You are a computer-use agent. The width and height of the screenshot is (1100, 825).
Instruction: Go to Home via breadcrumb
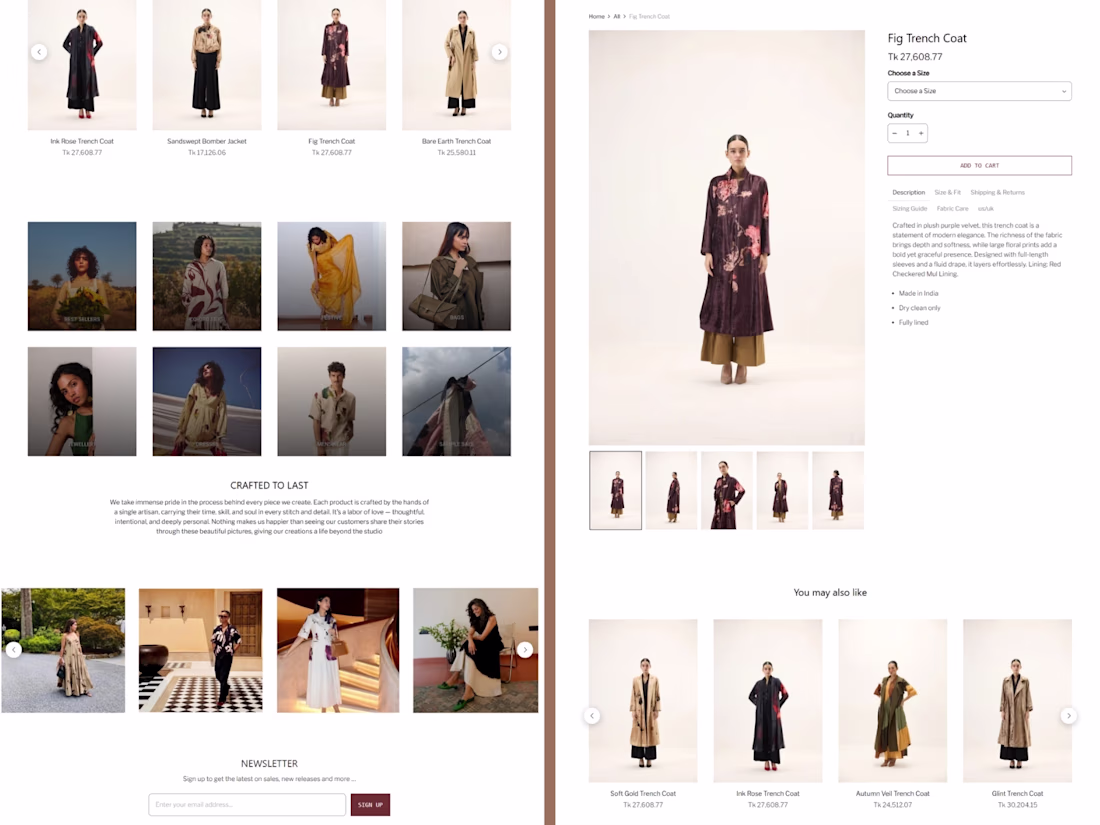click(x=596, y=16)
